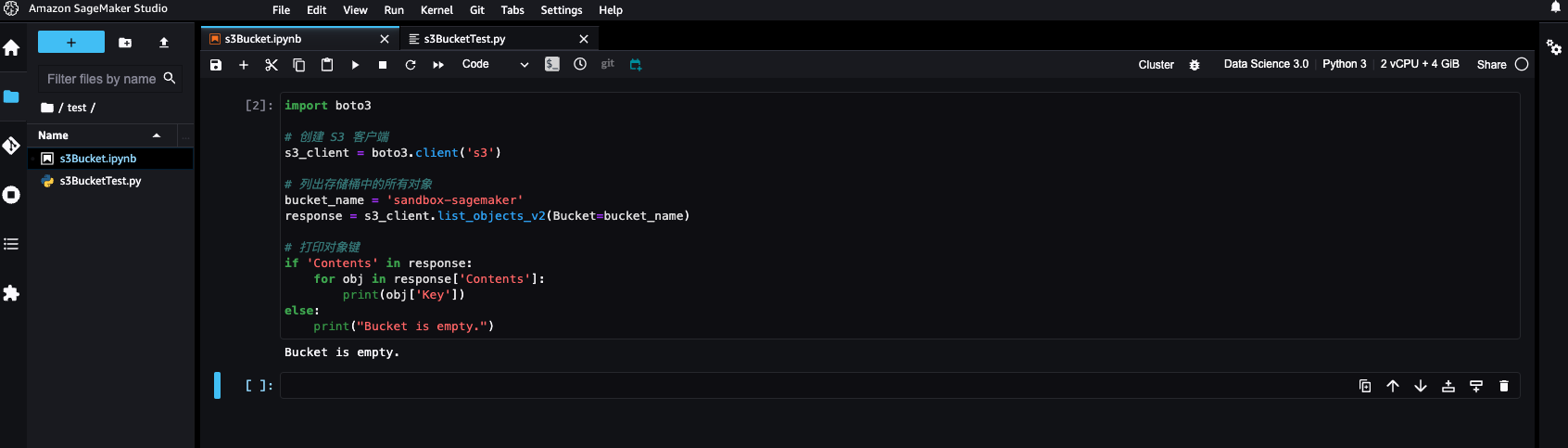
Task: Open Running Terminals and Kernels sidebar icon
Action: point(11,195)
